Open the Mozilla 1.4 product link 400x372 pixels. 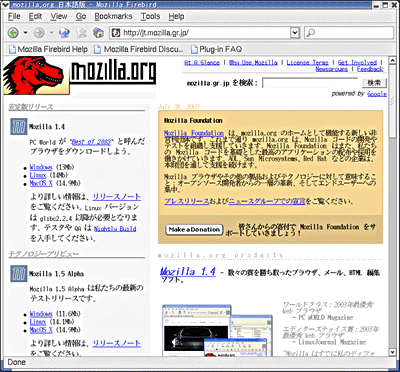coord(188,271)
